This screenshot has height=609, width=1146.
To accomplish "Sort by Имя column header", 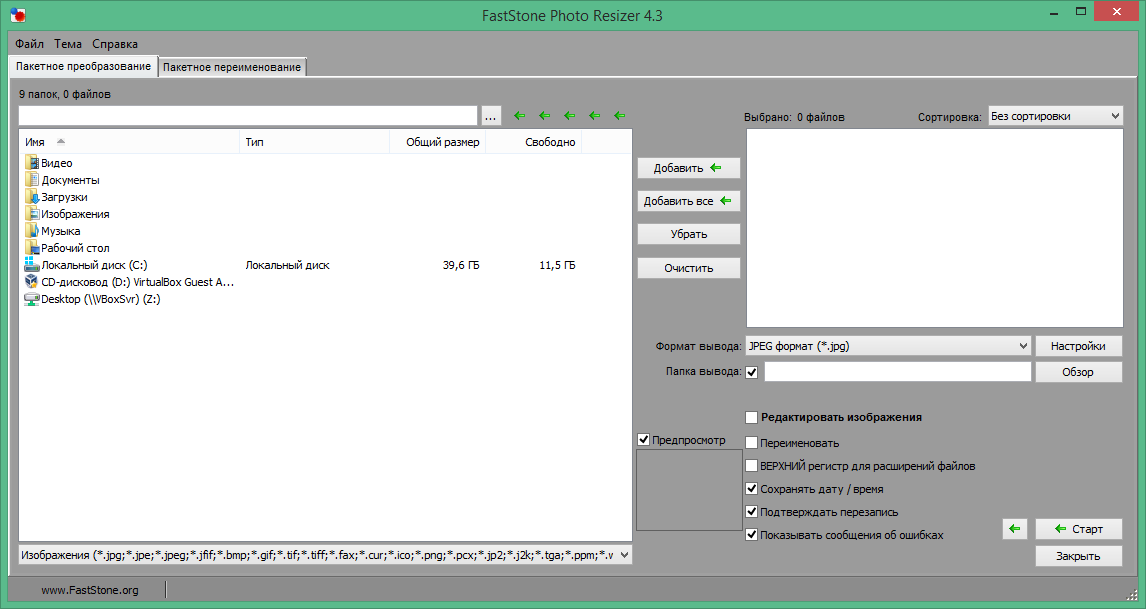I will pyautogui.click(x=129, y=142).
